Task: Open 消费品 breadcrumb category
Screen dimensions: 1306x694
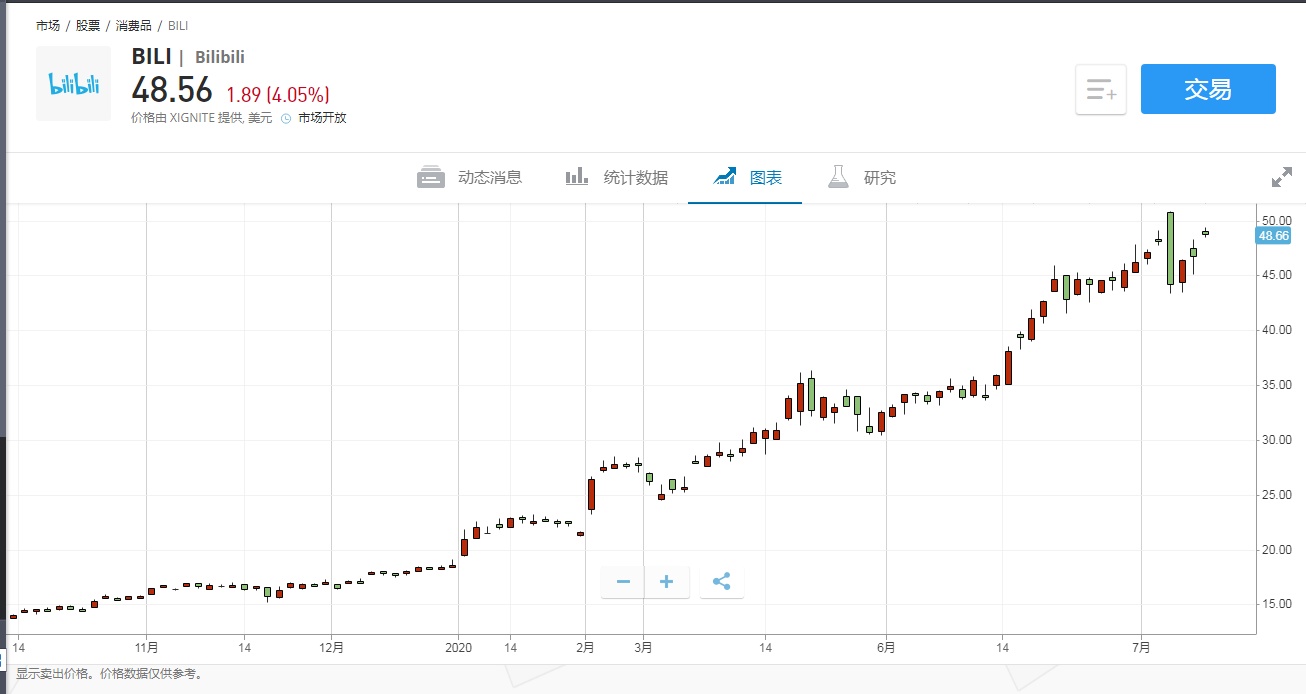Action: (133, 25)
